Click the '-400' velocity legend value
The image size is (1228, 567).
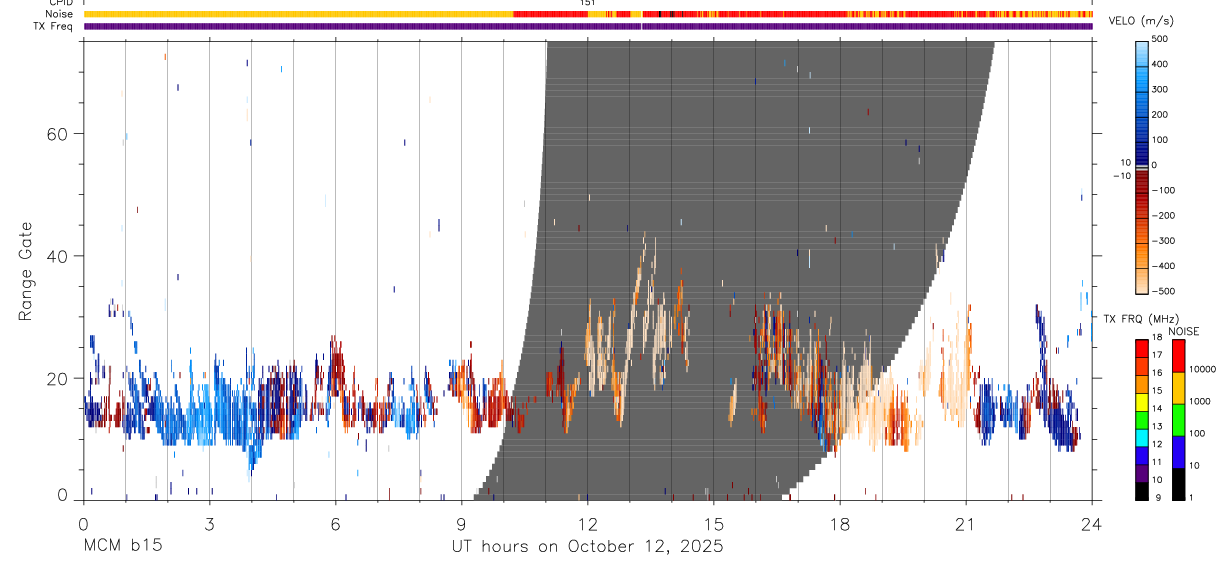click(1163, 266)
